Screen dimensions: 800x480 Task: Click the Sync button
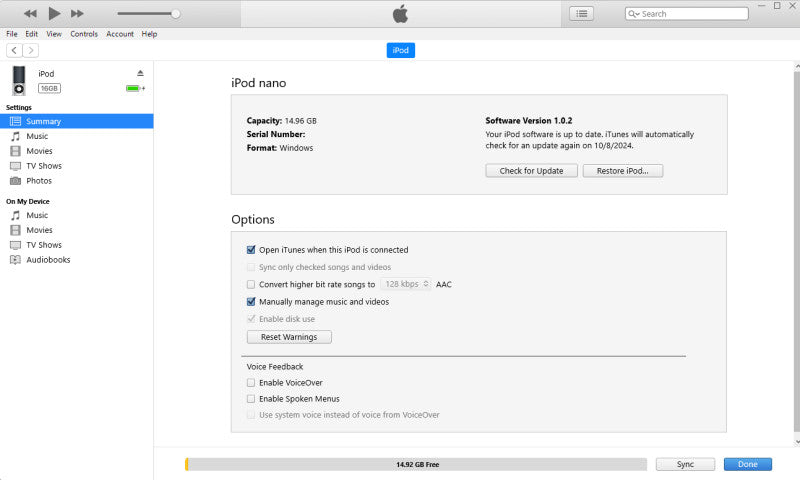pos(685,464)
